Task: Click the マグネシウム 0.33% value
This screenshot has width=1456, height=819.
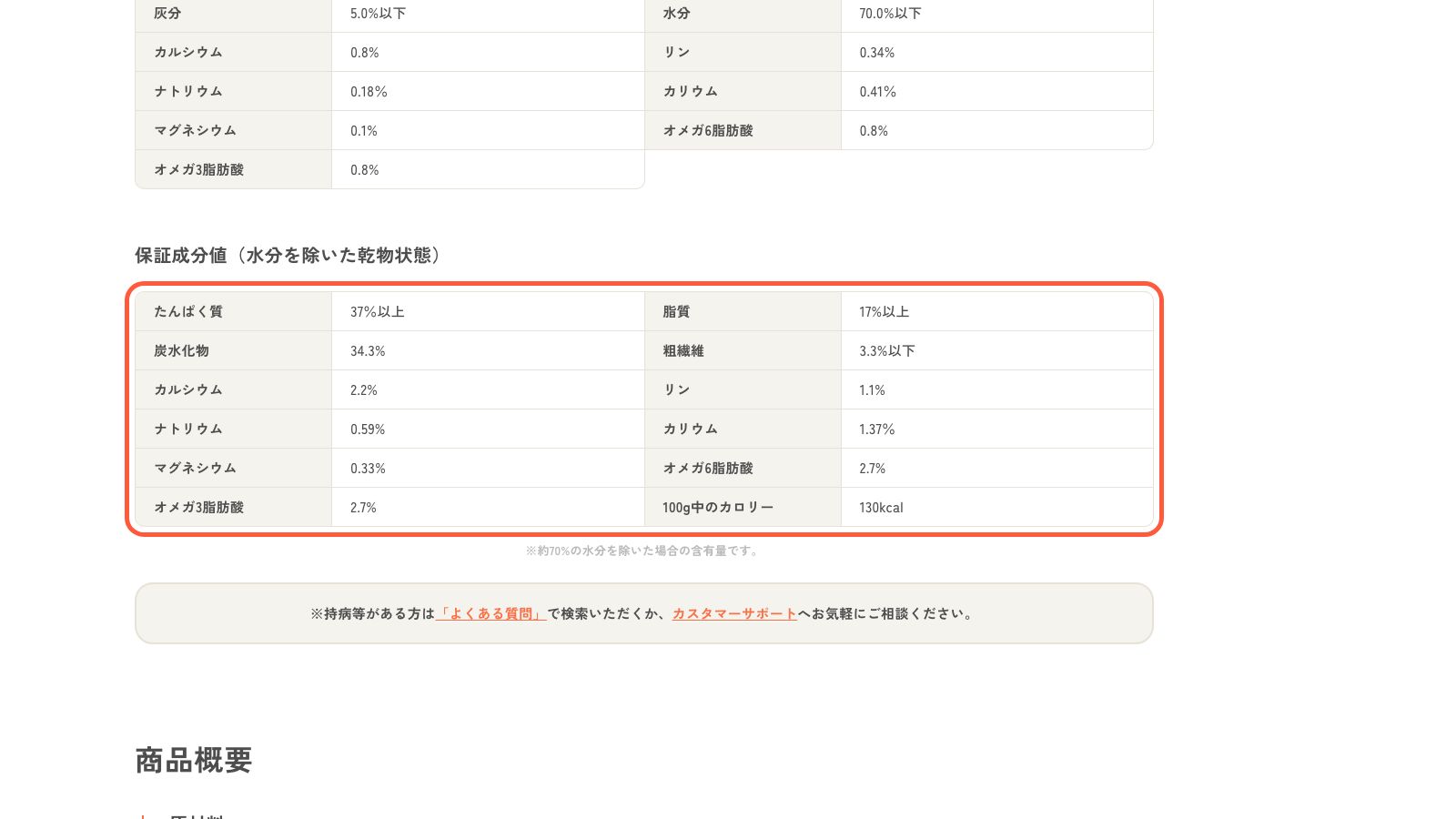Action: pos(368,469)
